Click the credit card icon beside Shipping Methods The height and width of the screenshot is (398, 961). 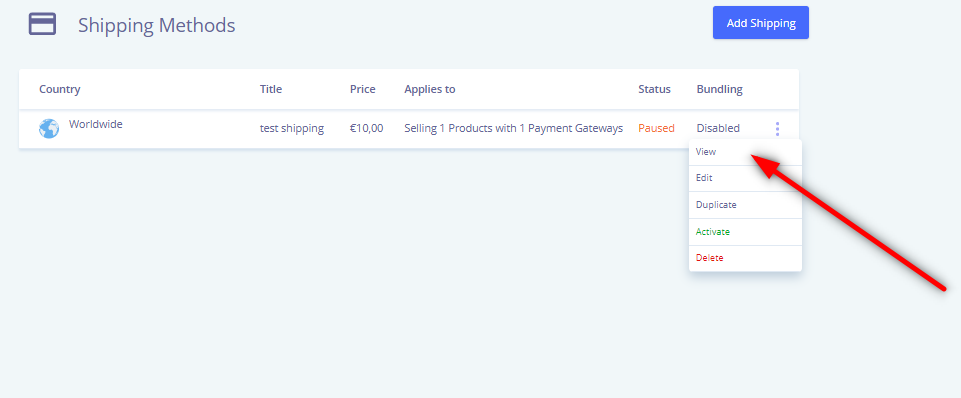(42, 25)
